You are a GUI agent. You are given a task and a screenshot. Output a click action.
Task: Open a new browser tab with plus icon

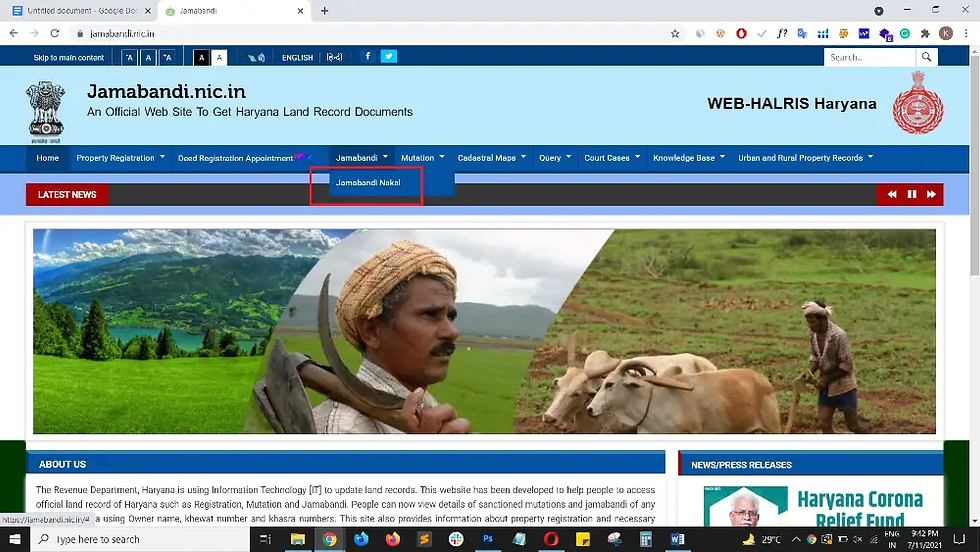coord(324,11)
